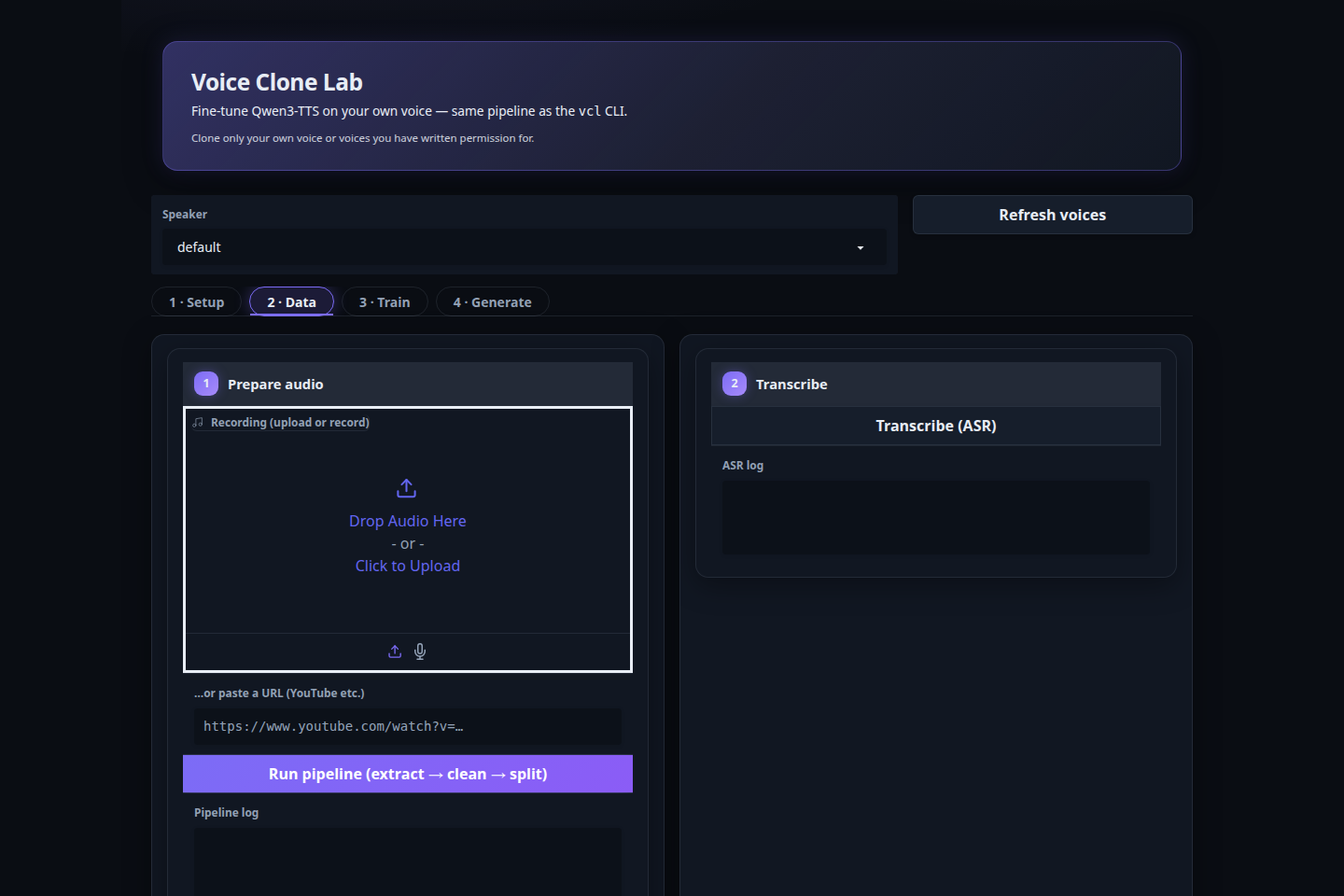Click the large upload arrow icon
Screen dimensions: 1344x896
click(x=407, y=488)
